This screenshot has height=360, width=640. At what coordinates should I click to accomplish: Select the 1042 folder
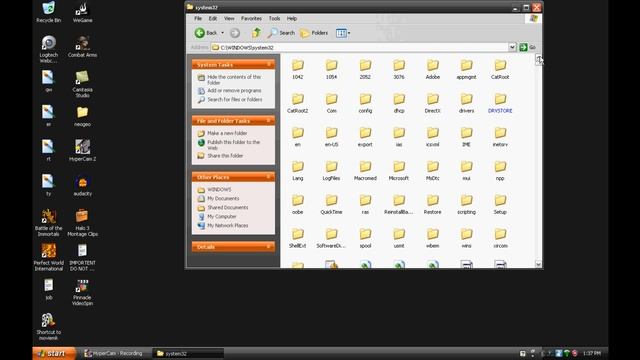click(x=298, y=69)
